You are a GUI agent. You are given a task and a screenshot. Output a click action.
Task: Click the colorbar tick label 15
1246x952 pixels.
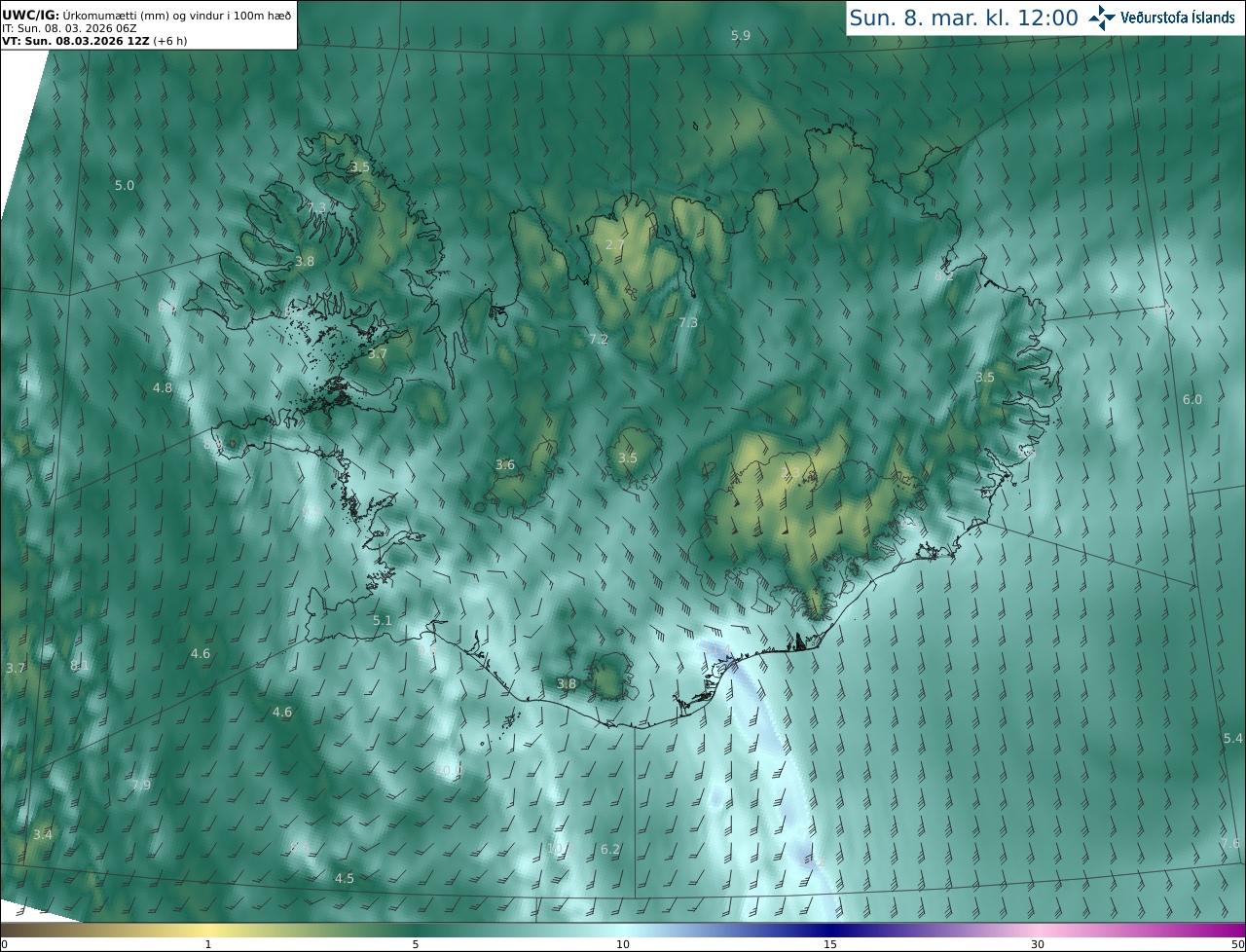tap(830, 944)
